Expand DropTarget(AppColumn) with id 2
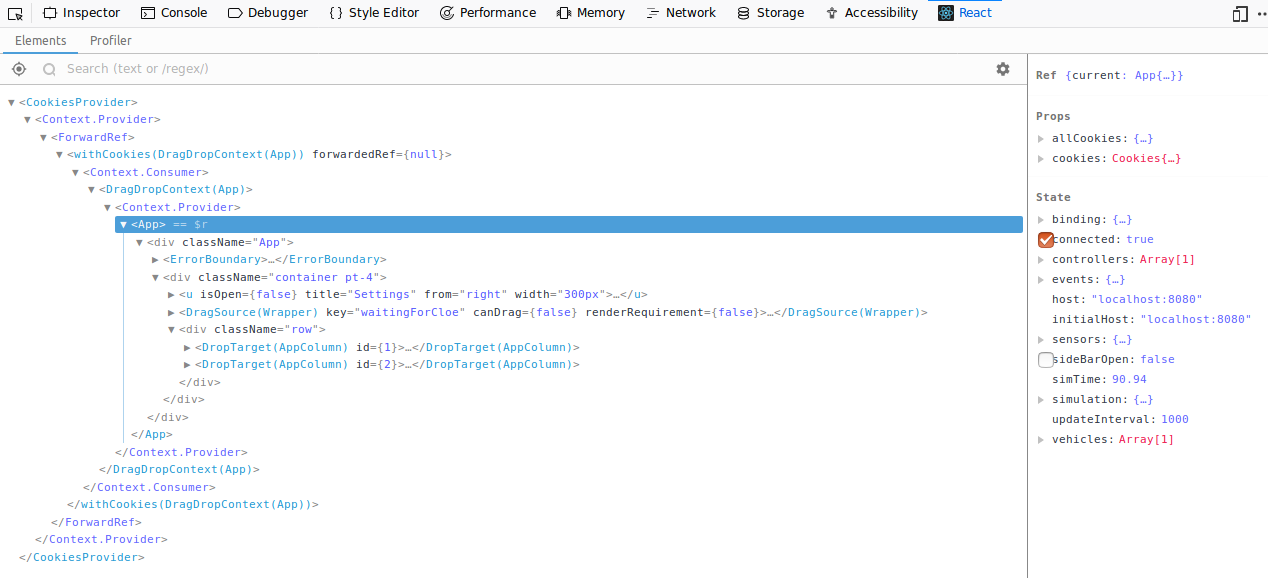This screenshot has height=578, width=1268. pyautogui.click(x=187, y=365)
